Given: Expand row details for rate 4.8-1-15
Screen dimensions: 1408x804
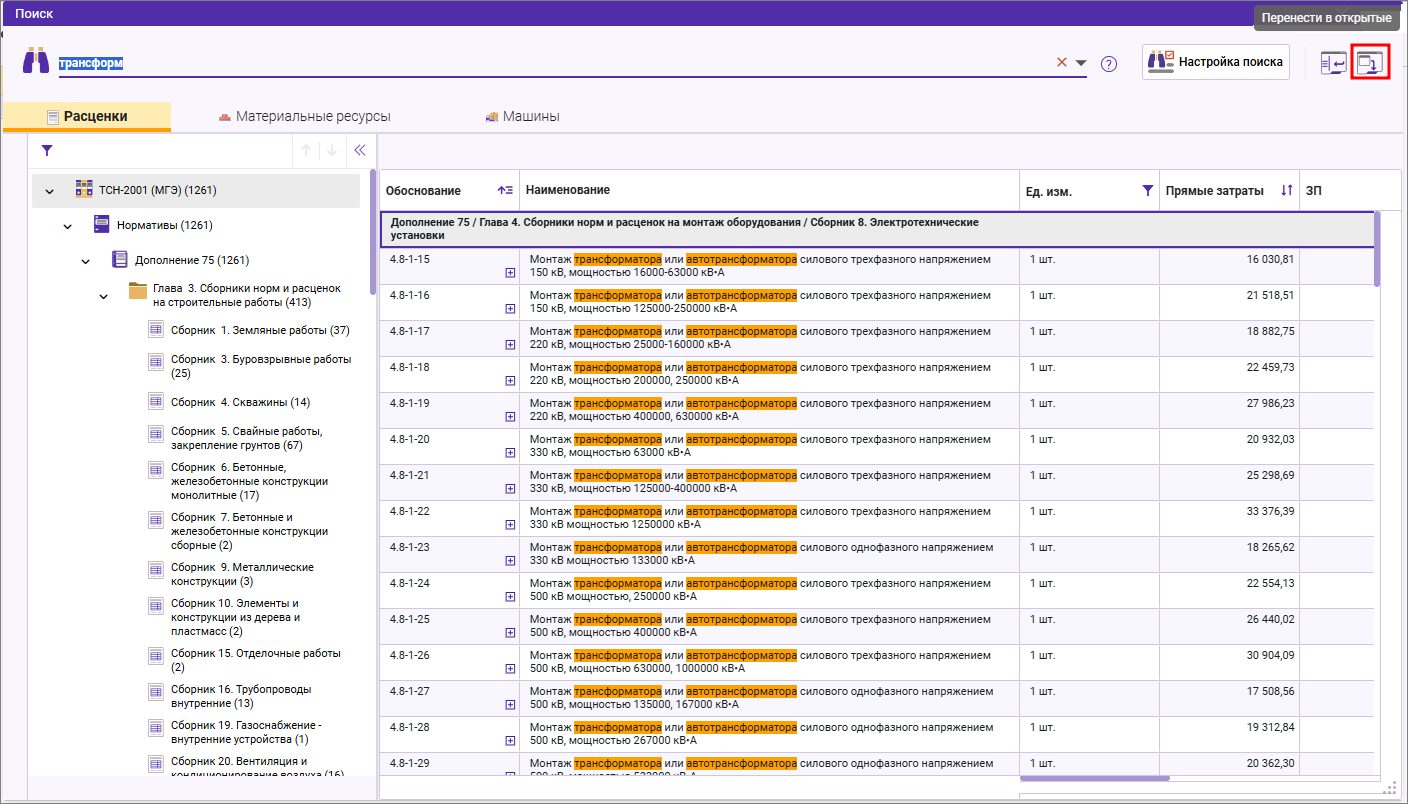Looking at the screenshot, I should (510, 273).
